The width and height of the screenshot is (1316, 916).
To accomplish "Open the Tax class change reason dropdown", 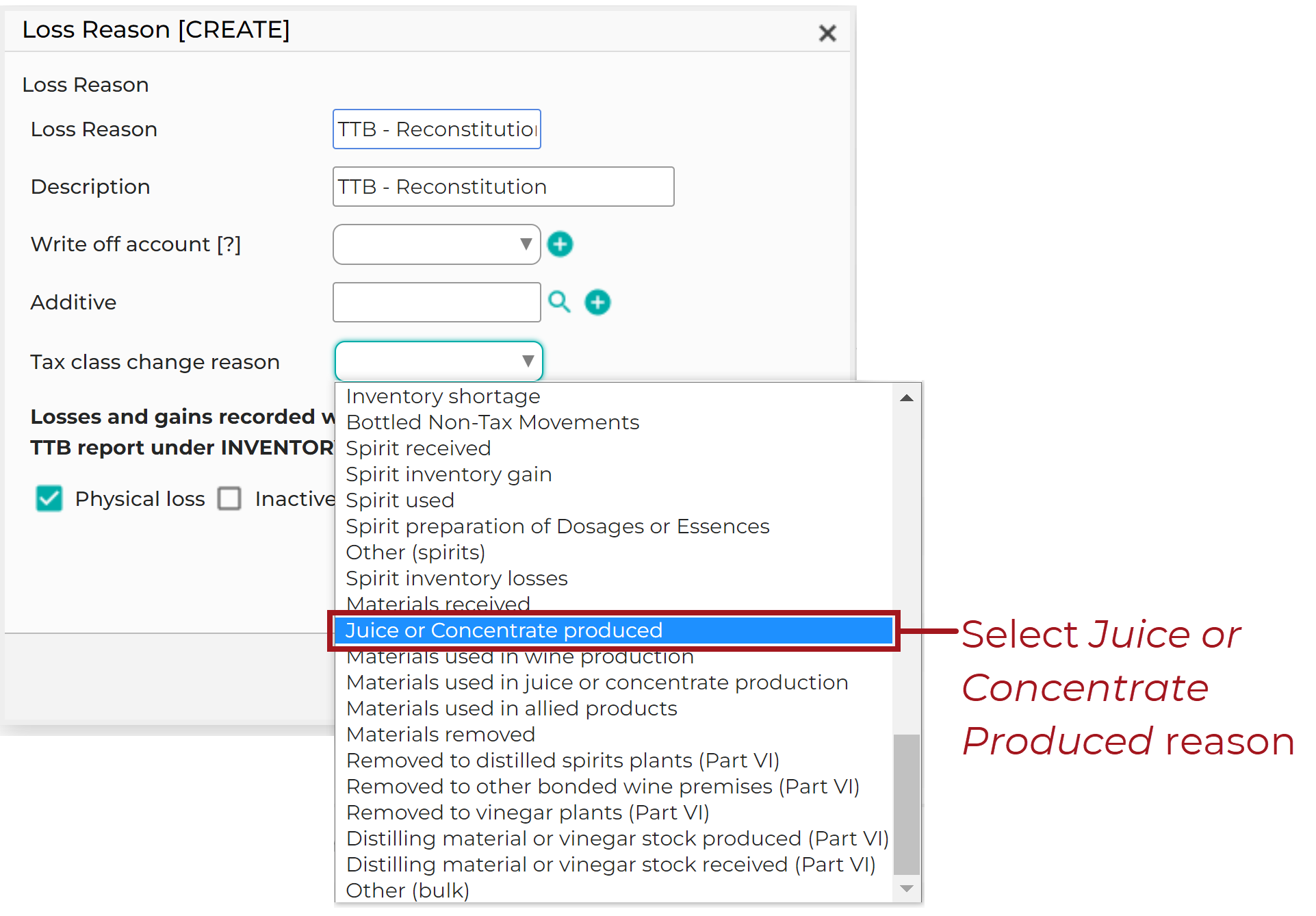I will [439, 361].
